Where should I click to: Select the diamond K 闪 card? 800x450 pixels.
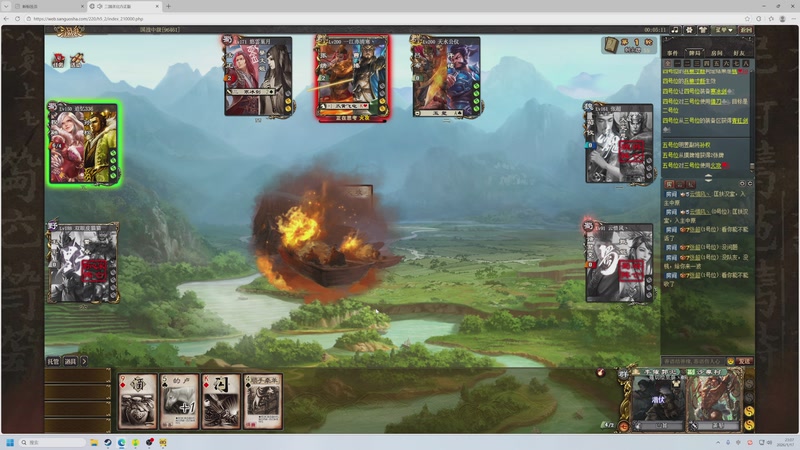click(221, 402)
